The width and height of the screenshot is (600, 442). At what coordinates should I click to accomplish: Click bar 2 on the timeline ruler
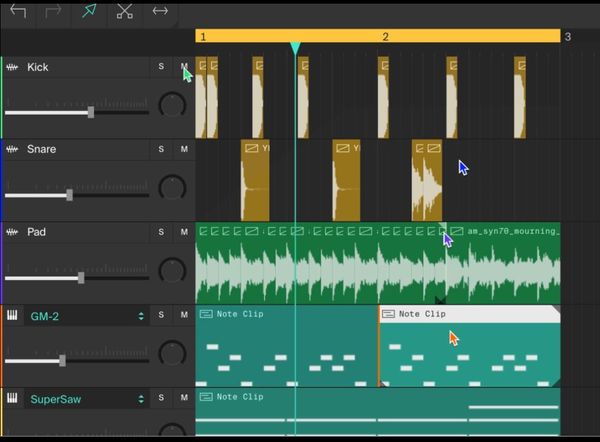pyautogui.click(x=385, y=37)
